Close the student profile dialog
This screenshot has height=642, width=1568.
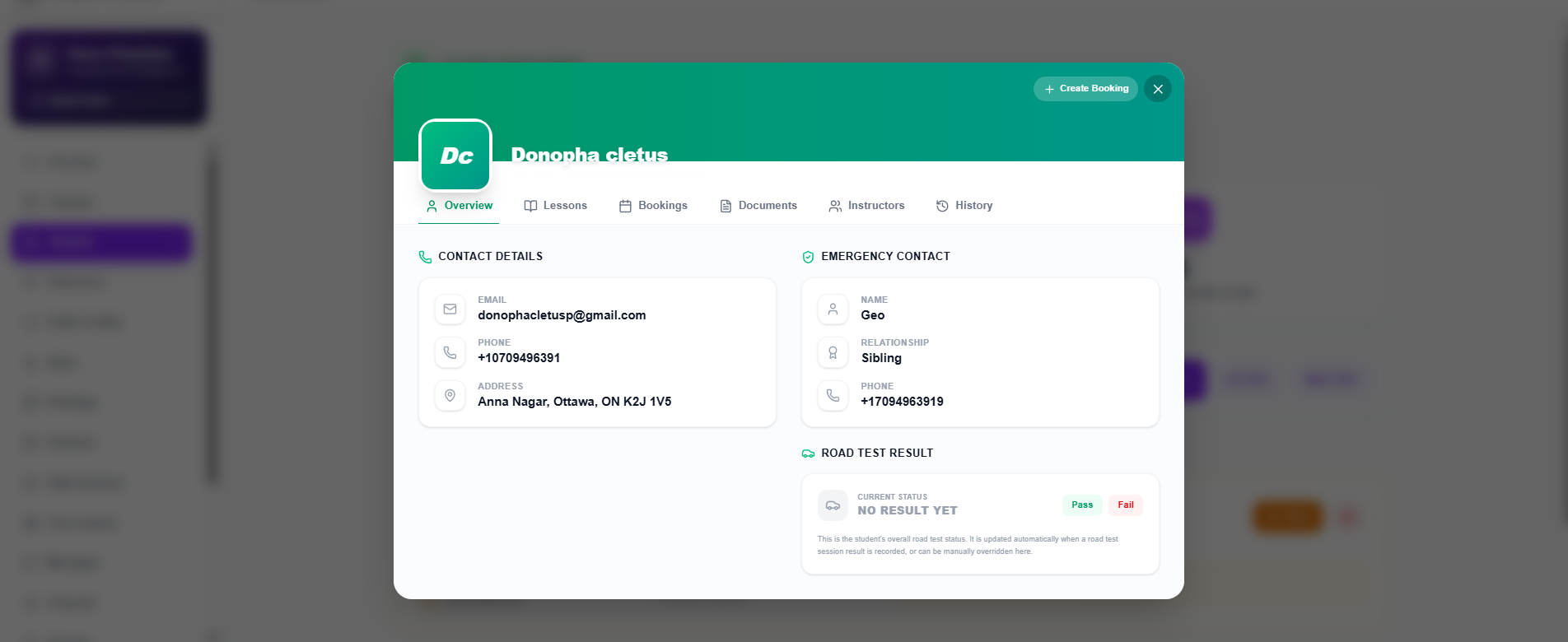(x=1157, y=89)
